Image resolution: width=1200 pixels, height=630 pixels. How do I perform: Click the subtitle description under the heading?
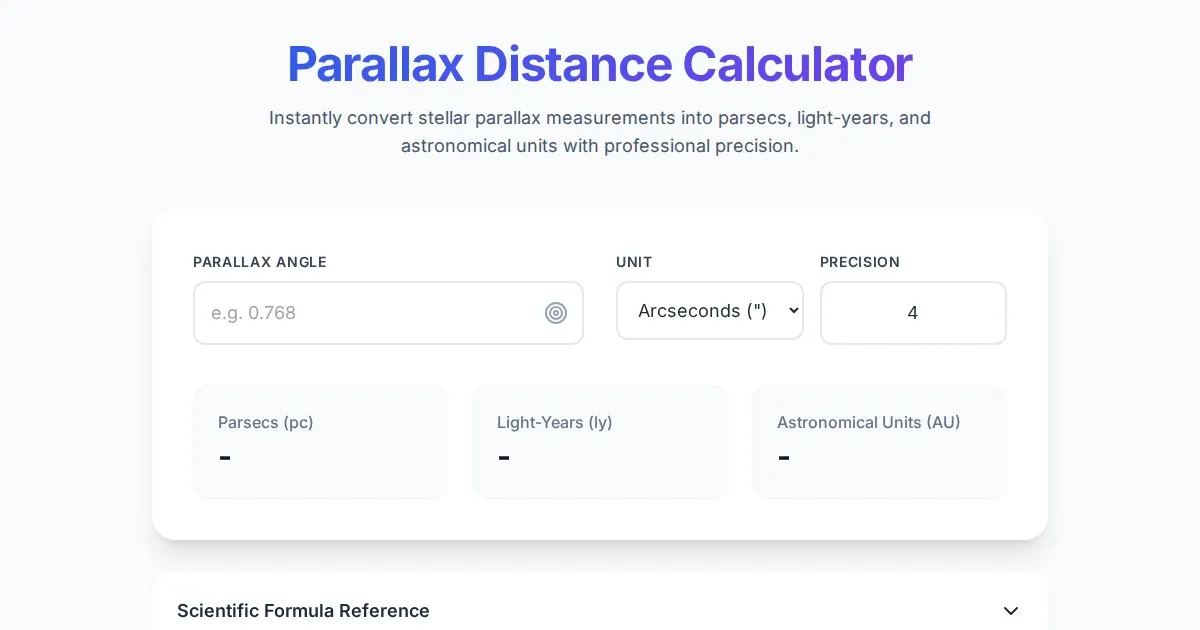[600, 132]
